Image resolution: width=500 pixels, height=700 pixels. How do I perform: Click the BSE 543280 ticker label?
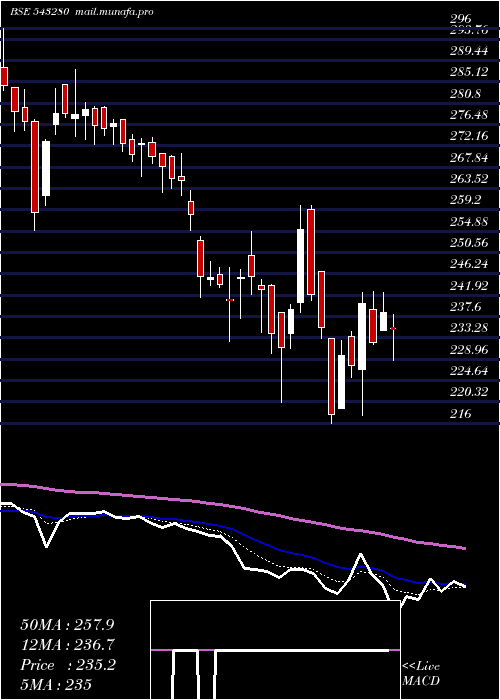click(x=39, y=12)
